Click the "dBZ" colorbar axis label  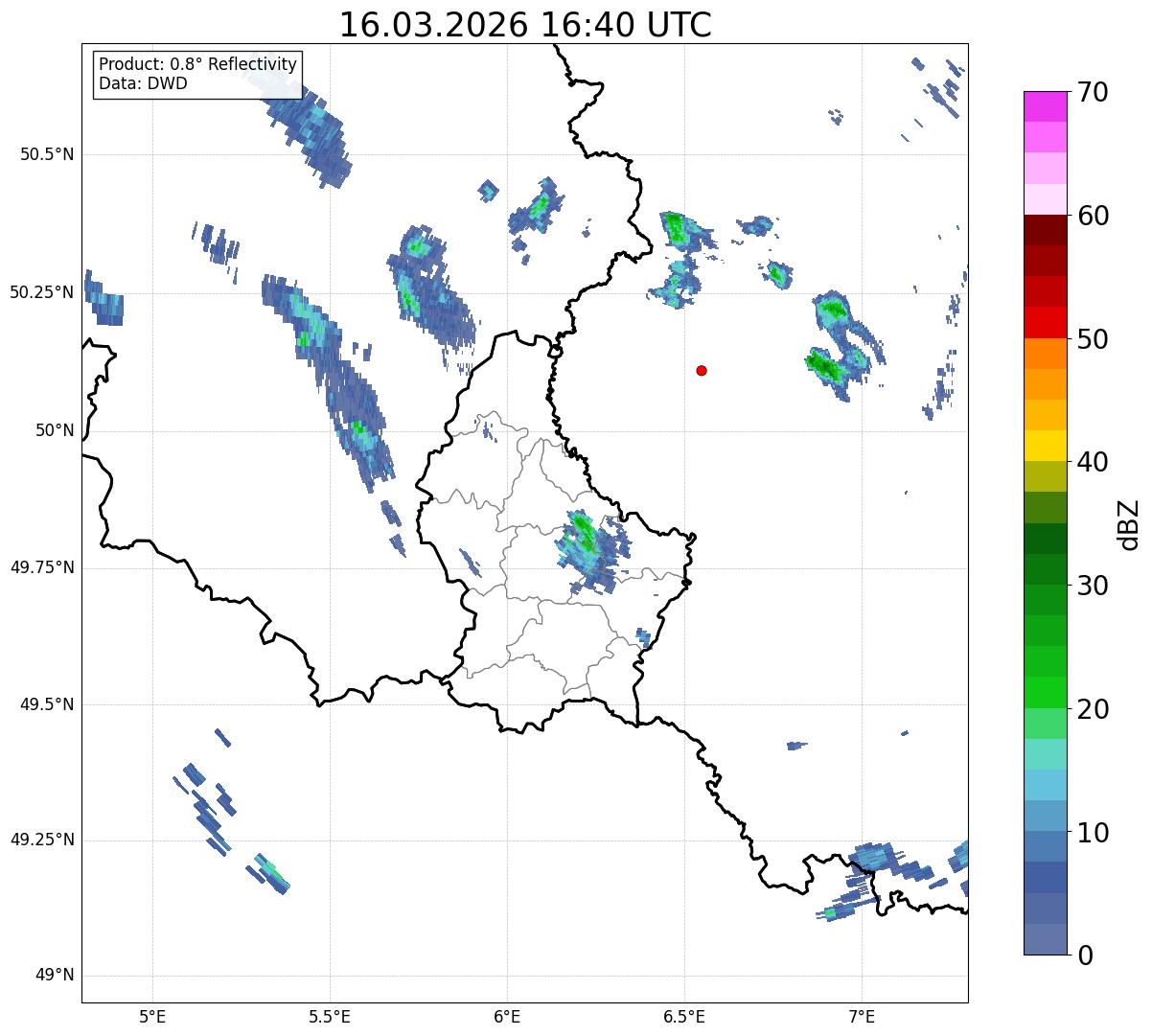[1129, 523]
